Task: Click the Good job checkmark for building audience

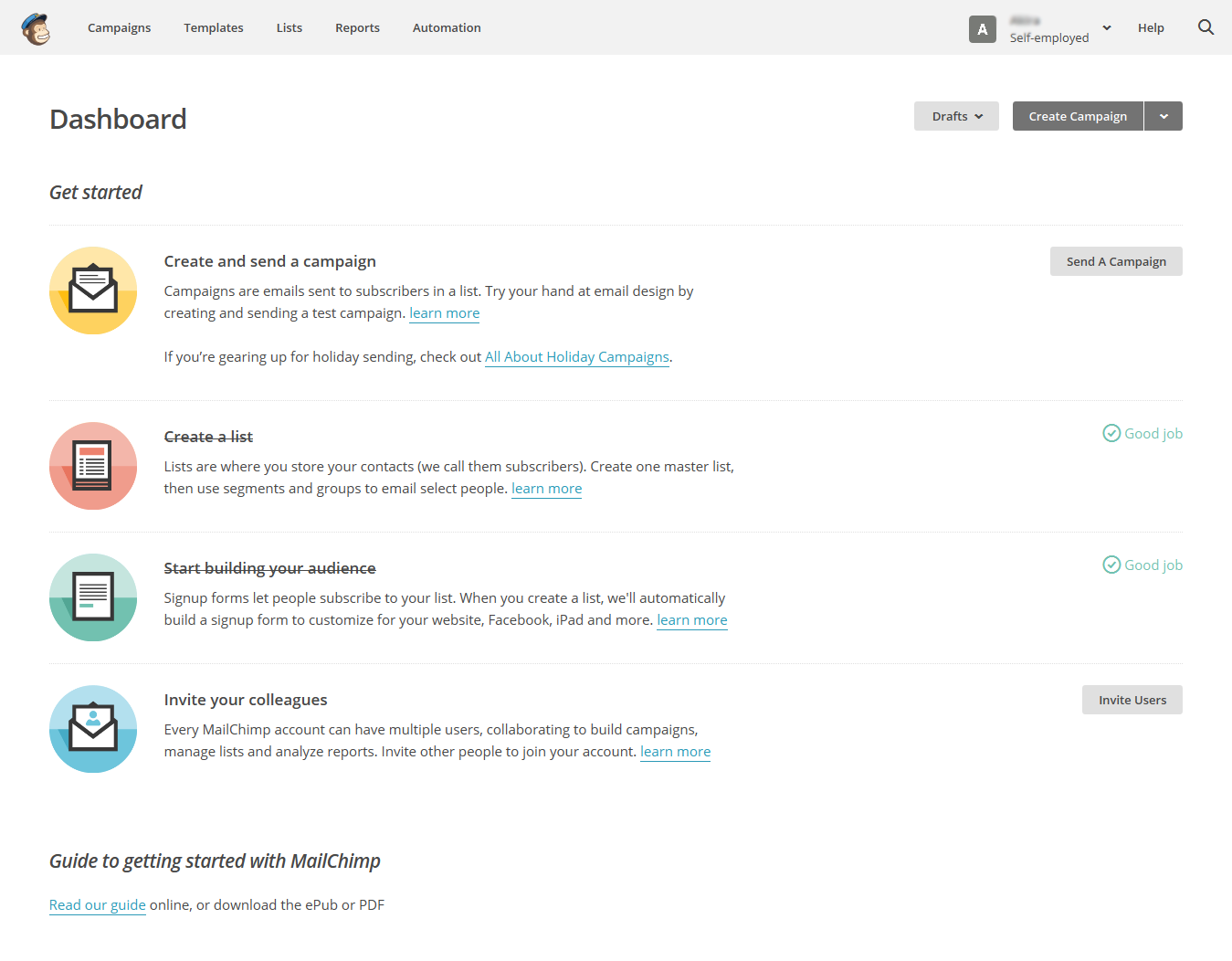Action: click(1111, 565)
